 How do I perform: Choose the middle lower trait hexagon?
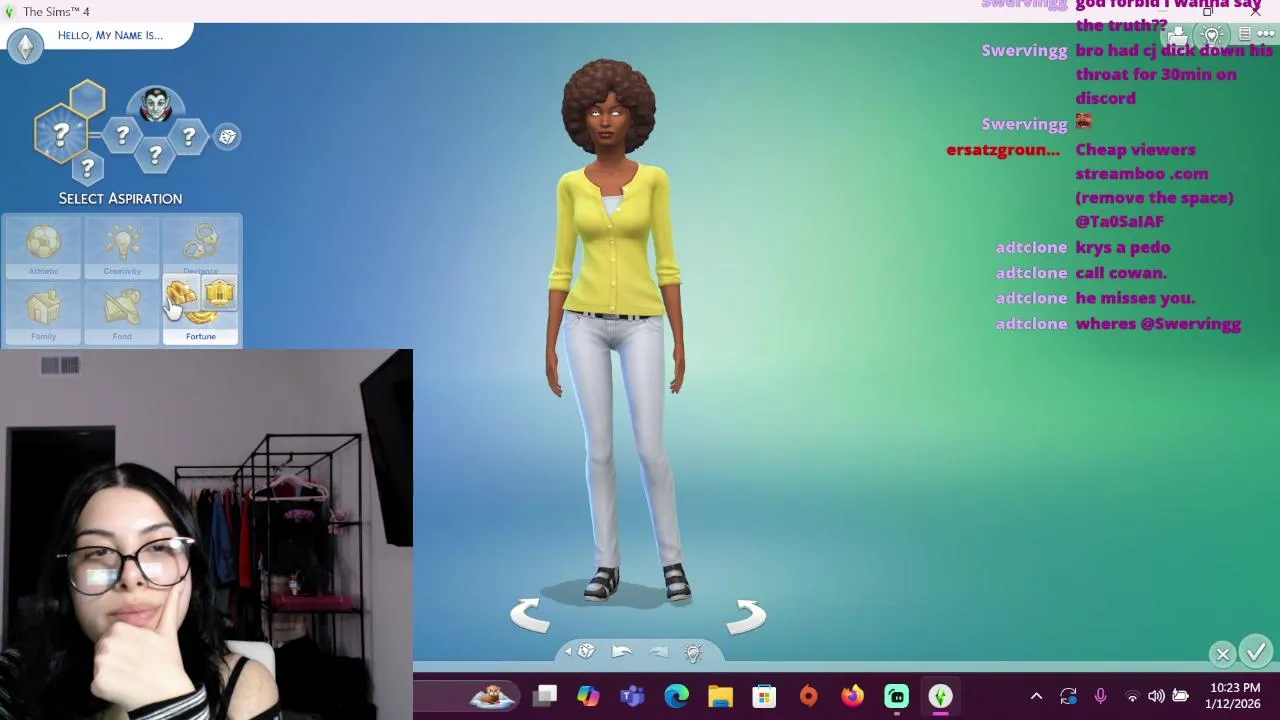coord(155,155)
